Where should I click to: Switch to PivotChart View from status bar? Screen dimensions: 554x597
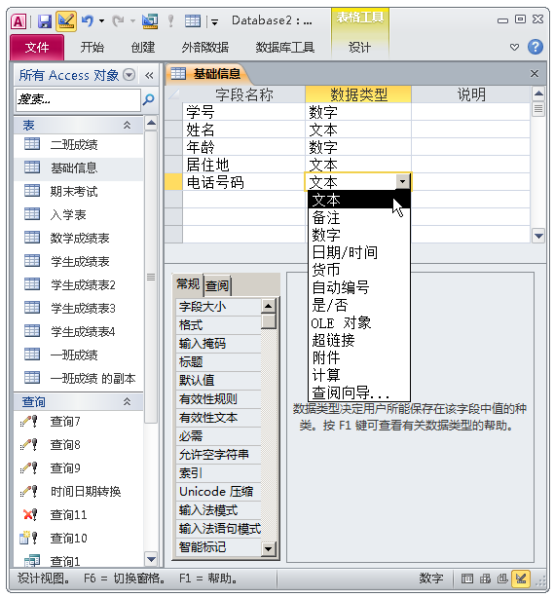click(x=502, y=579)
